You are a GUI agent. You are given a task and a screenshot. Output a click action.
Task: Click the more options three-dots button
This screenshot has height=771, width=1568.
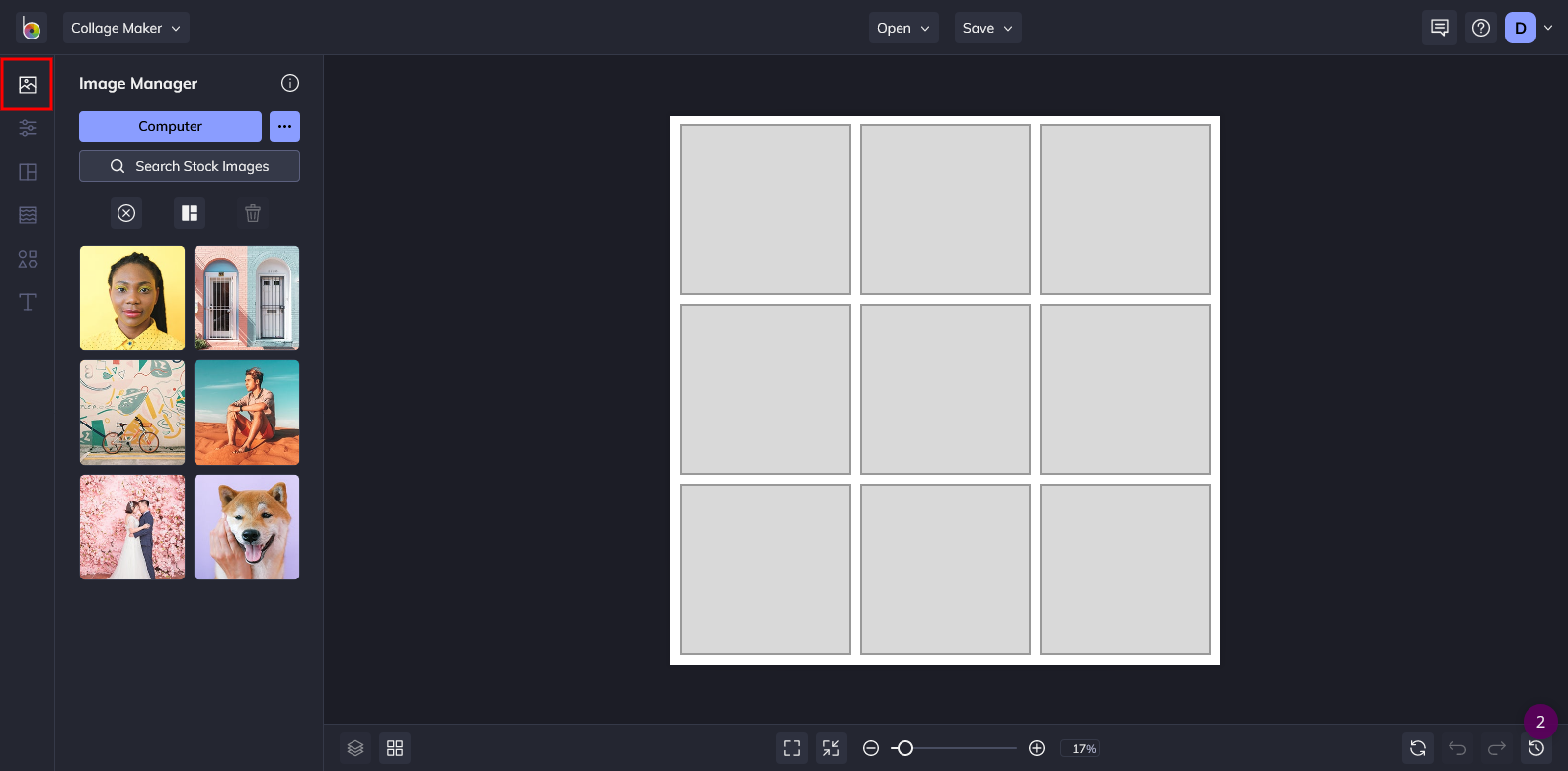click(284, 126)
